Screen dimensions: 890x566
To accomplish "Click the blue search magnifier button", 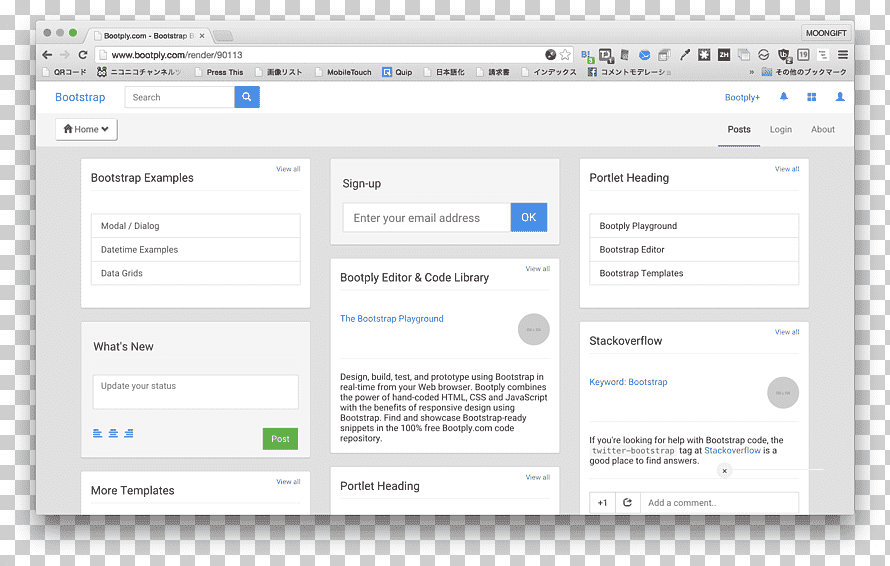I will coord(247,97).
